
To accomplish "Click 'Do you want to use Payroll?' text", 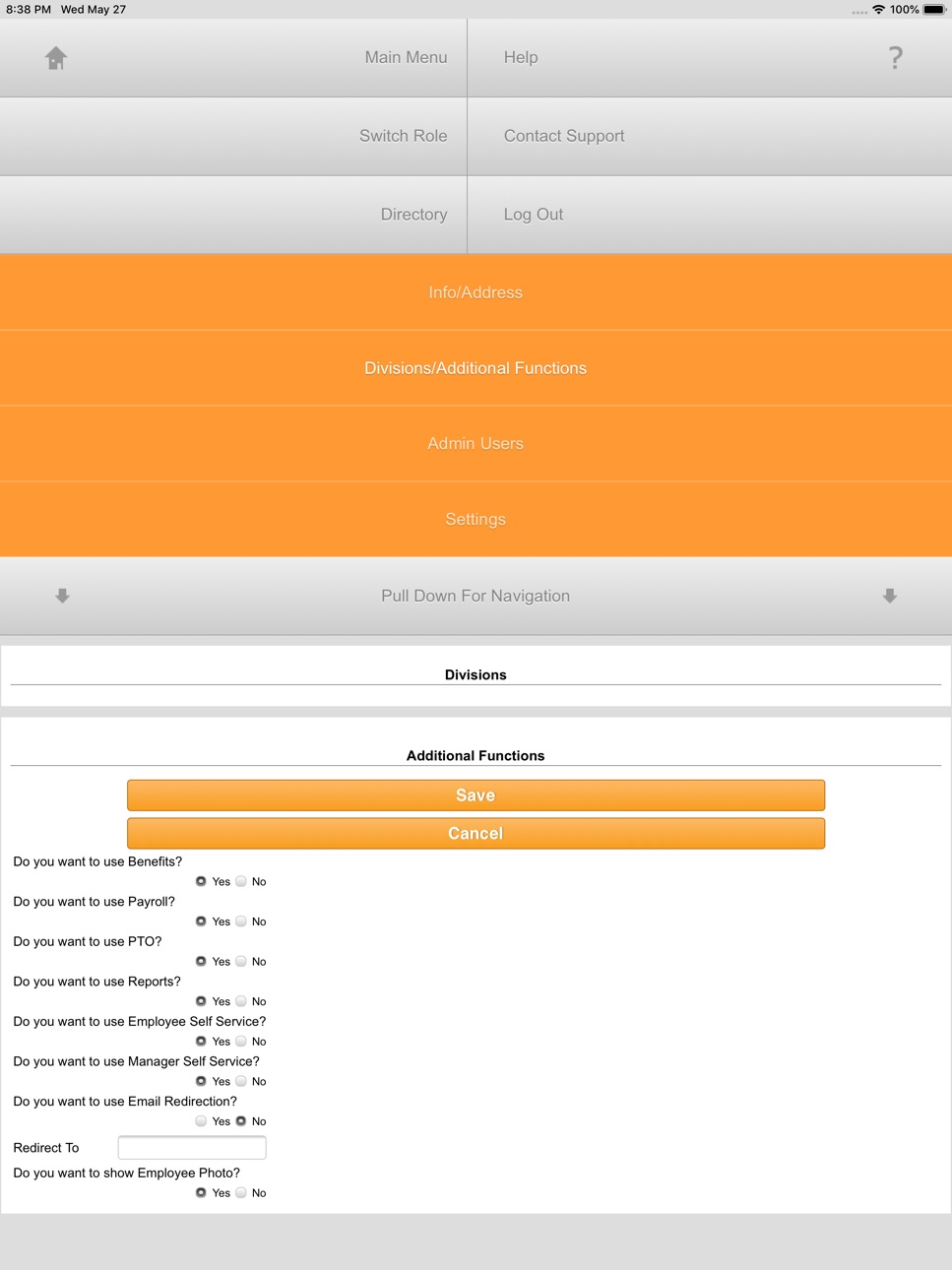I will click(x=94, y=902).
